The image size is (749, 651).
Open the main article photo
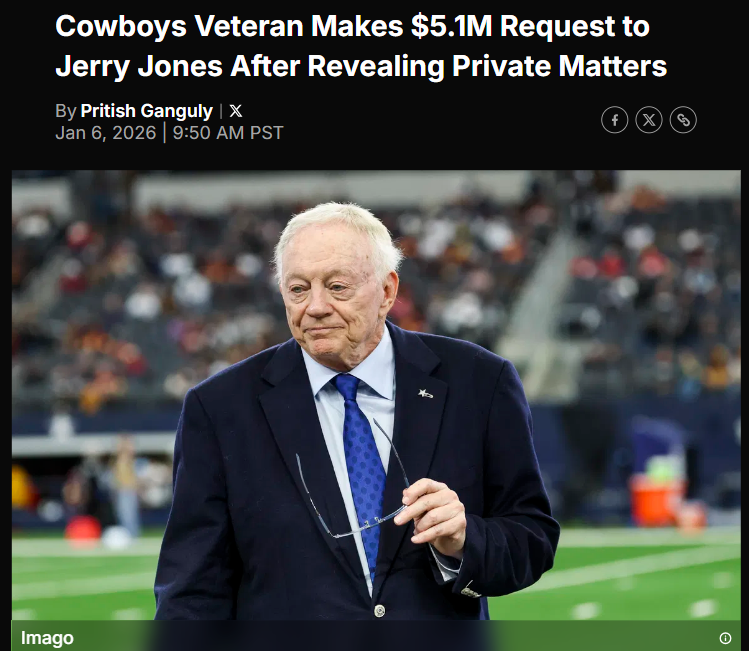point(376,395)
